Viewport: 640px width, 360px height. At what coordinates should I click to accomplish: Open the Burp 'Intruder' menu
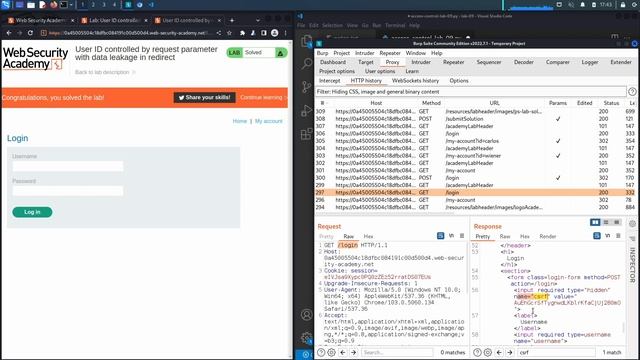click(x=364, y=53)
